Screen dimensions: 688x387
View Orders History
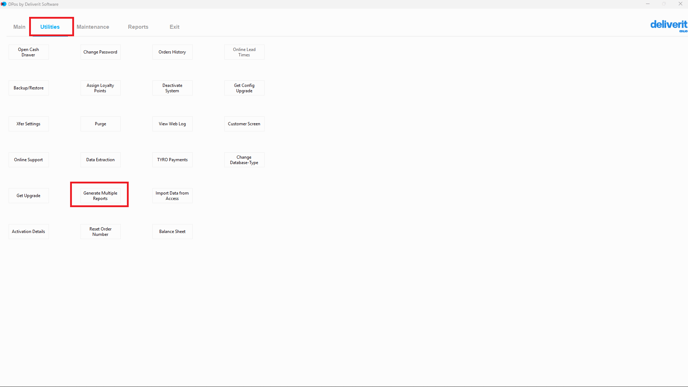click(x=172, y=52)
